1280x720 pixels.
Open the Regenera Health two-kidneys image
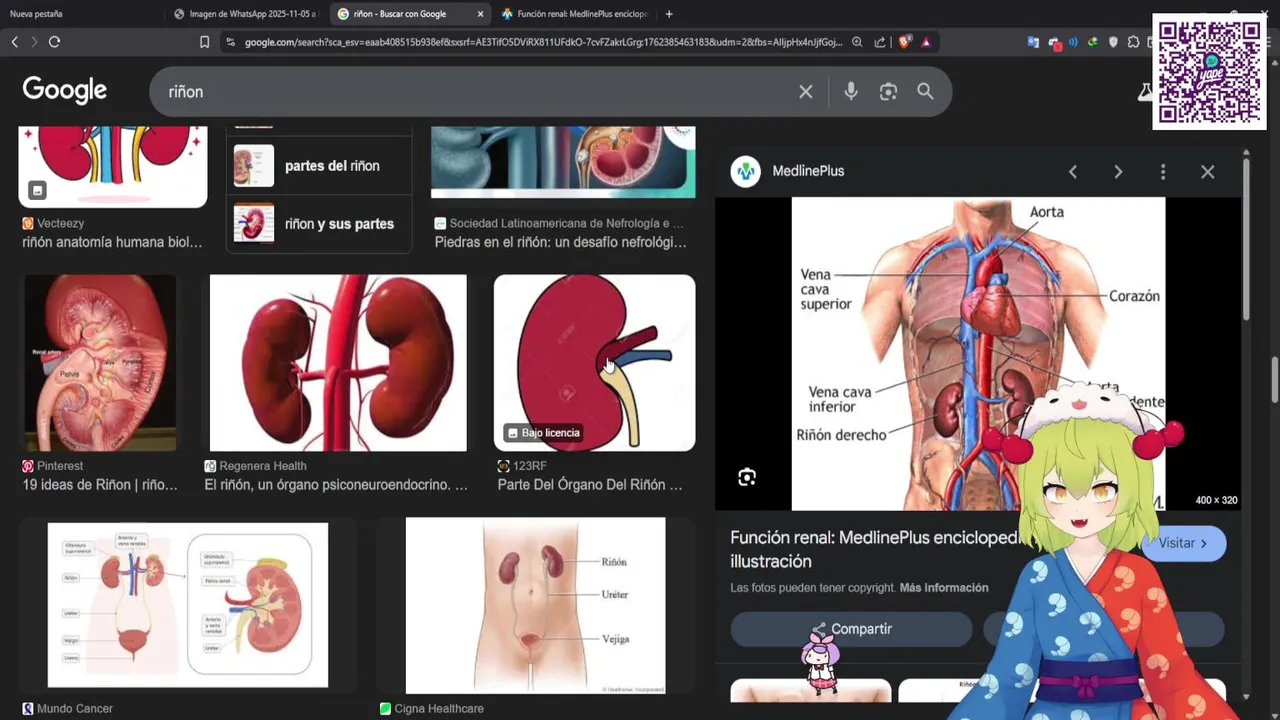point(338,363)
